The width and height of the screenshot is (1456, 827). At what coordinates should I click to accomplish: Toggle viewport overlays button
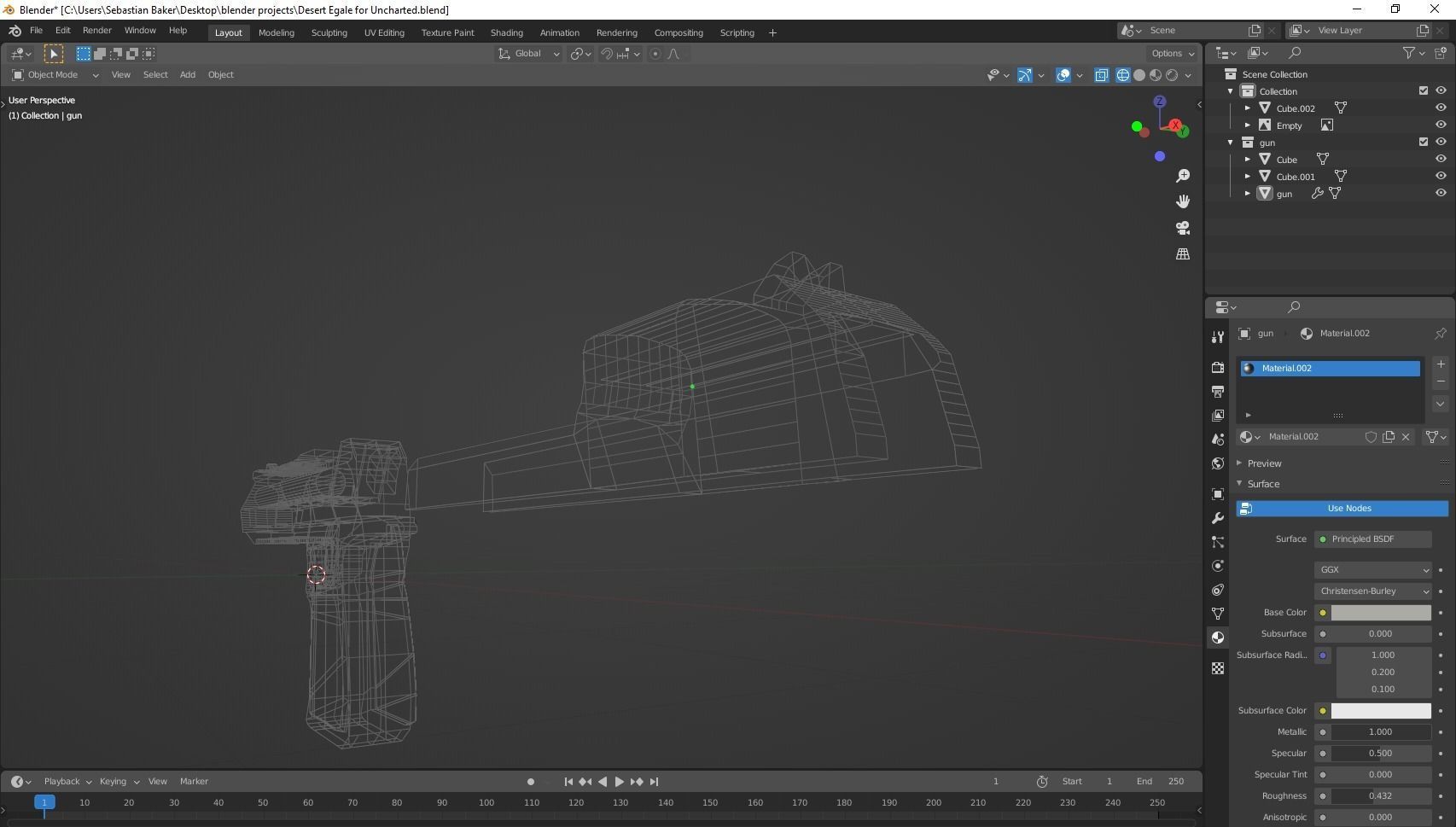1063,75
